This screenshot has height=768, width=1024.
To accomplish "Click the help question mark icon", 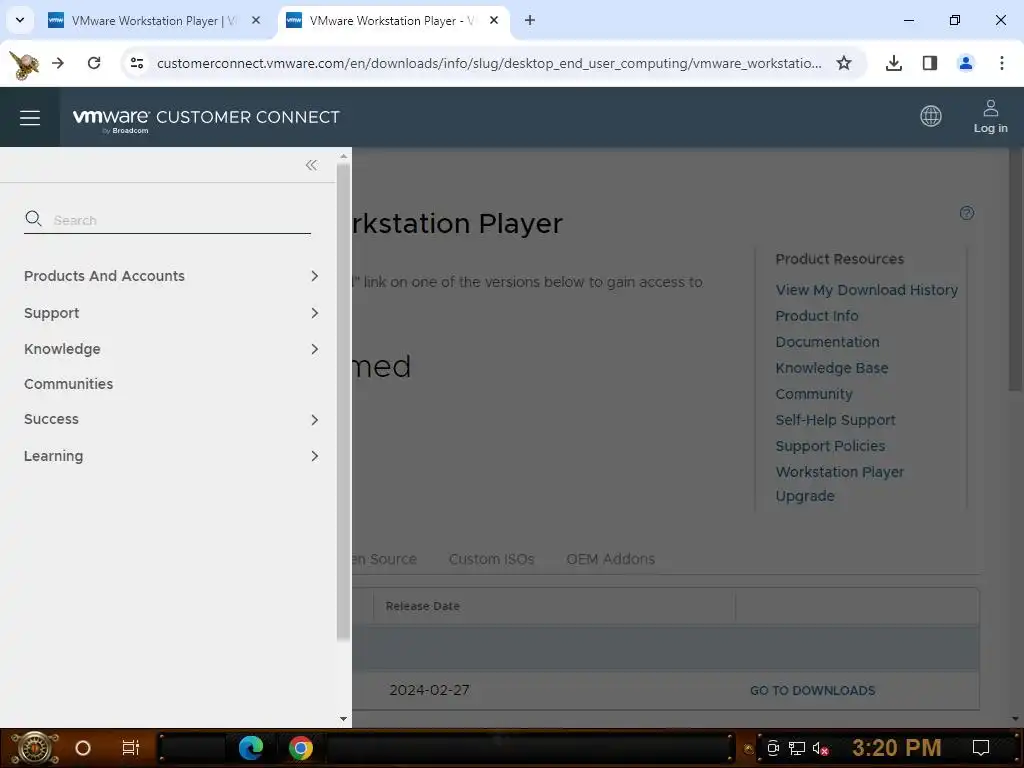I will tap(967, 213).
